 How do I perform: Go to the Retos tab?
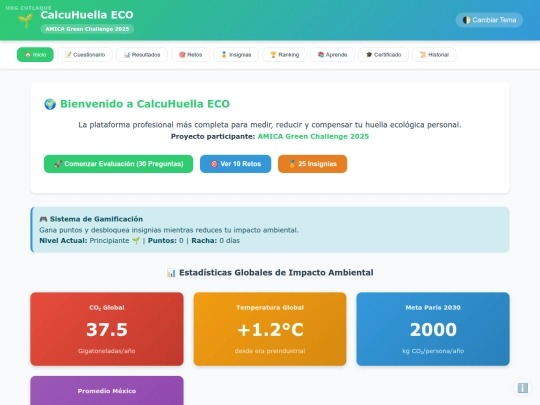pyautogui.click(x=190, y=54)
